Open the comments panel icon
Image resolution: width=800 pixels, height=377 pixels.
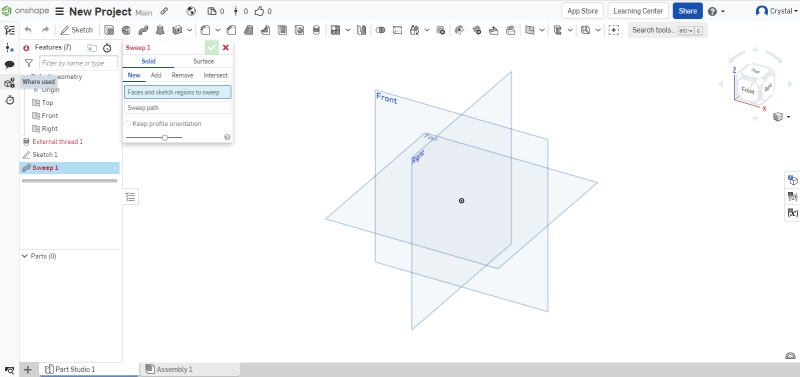tap(9, 65)
